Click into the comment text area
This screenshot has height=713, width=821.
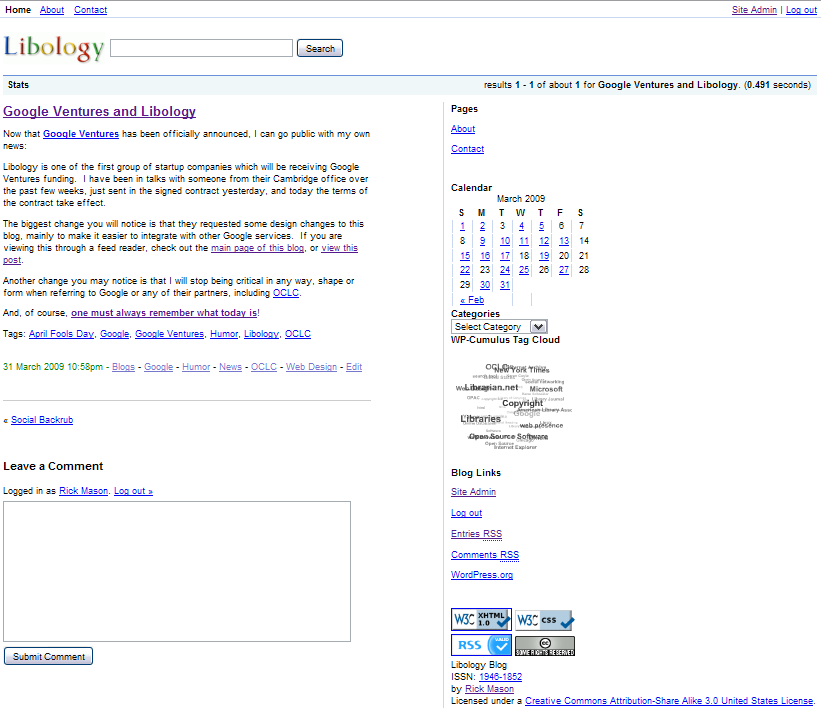click(x=177, y=571)
